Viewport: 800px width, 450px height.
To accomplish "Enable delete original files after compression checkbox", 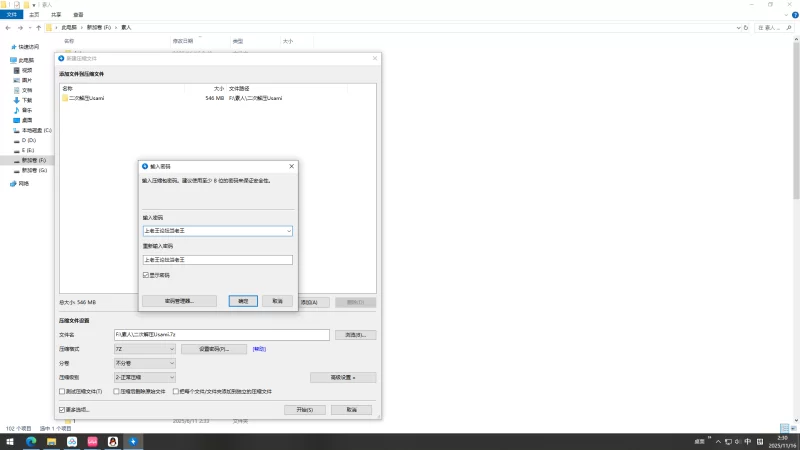I will click(116, 392).
